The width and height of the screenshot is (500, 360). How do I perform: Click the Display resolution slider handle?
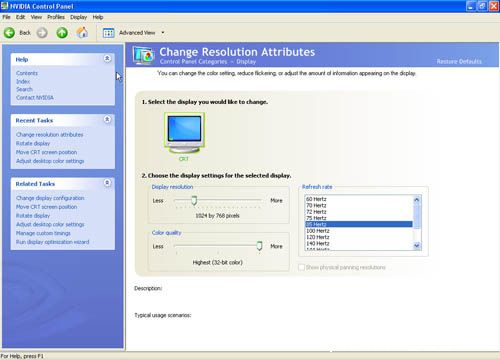(x=194, y=200)
